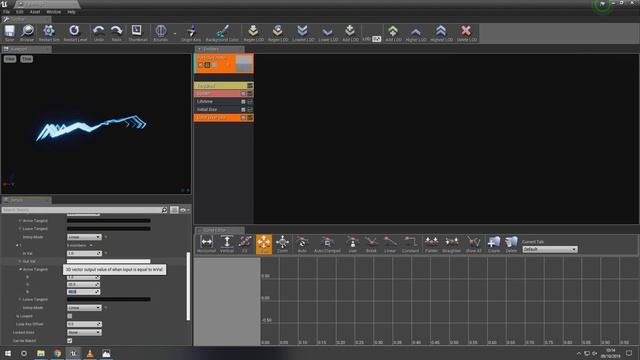Set curve tangent to User
The height and width of the screenshot is (360, 640).
click(353, 244)
